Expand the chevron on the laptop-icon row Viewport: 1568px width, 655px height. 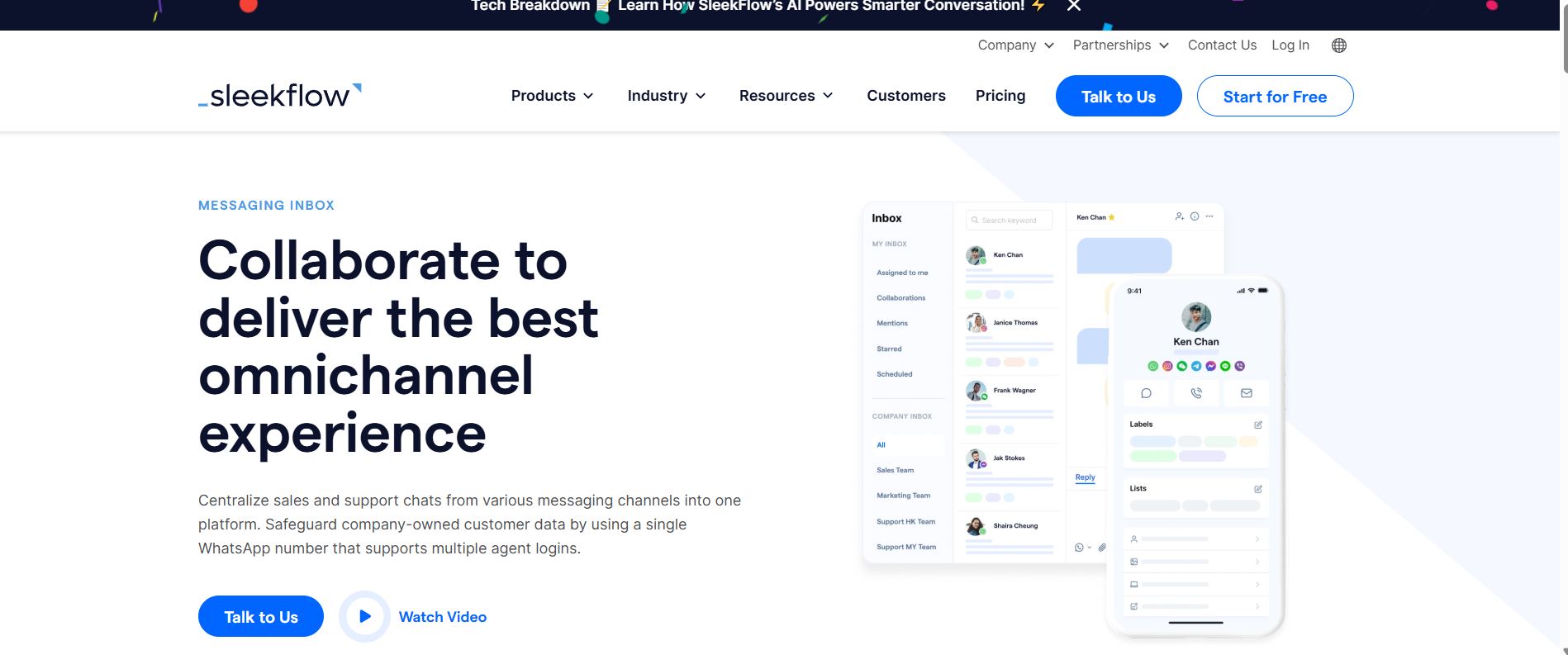[1257, 584]
